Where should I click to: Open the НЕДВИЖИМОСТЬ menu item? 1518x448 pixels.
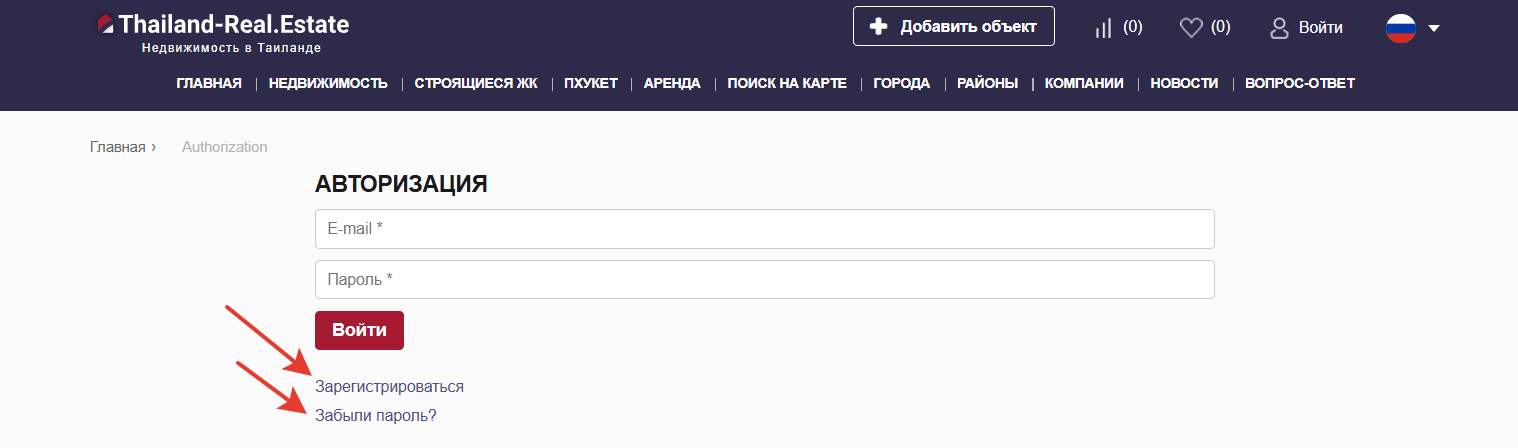[328, 83]
